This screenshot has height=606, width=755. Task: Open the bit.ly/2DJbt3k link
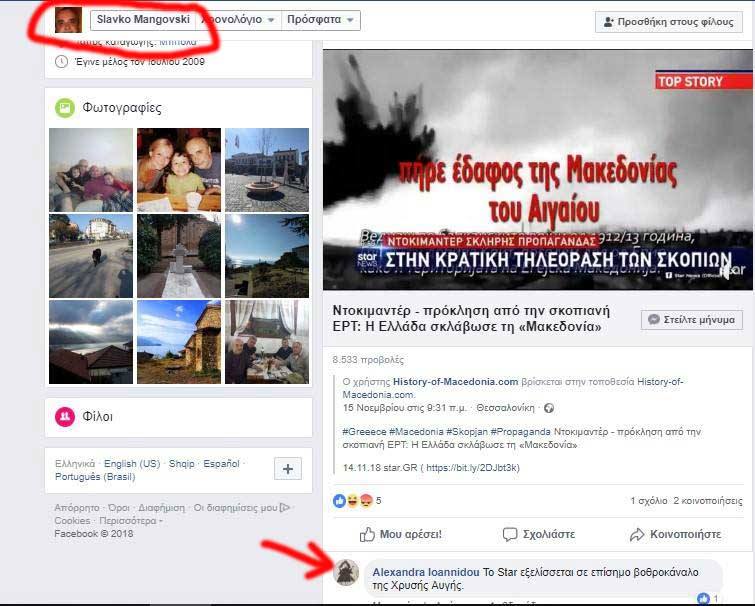tap(472, 467)
